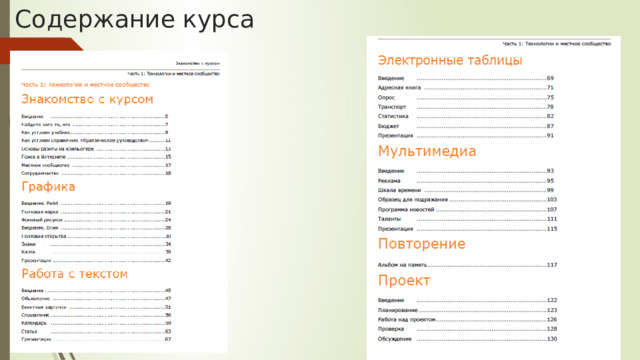Viewport: 640px width, 360px height.
Task: Click 'Введение' under Электронные таблицы, page 69
Action: (466, 78)
